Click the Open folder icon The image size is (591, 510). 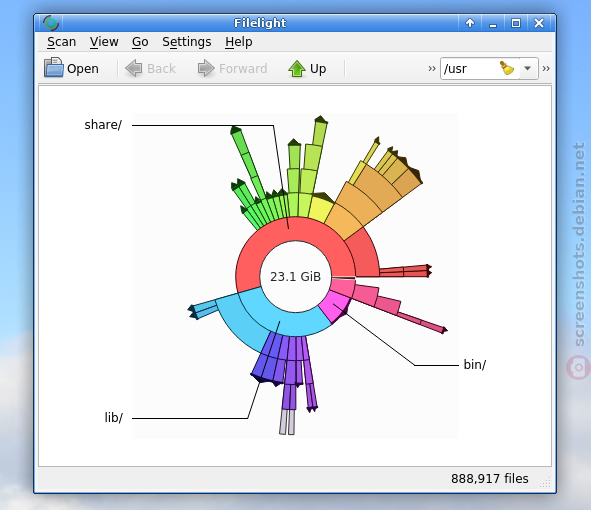point(54,68)
